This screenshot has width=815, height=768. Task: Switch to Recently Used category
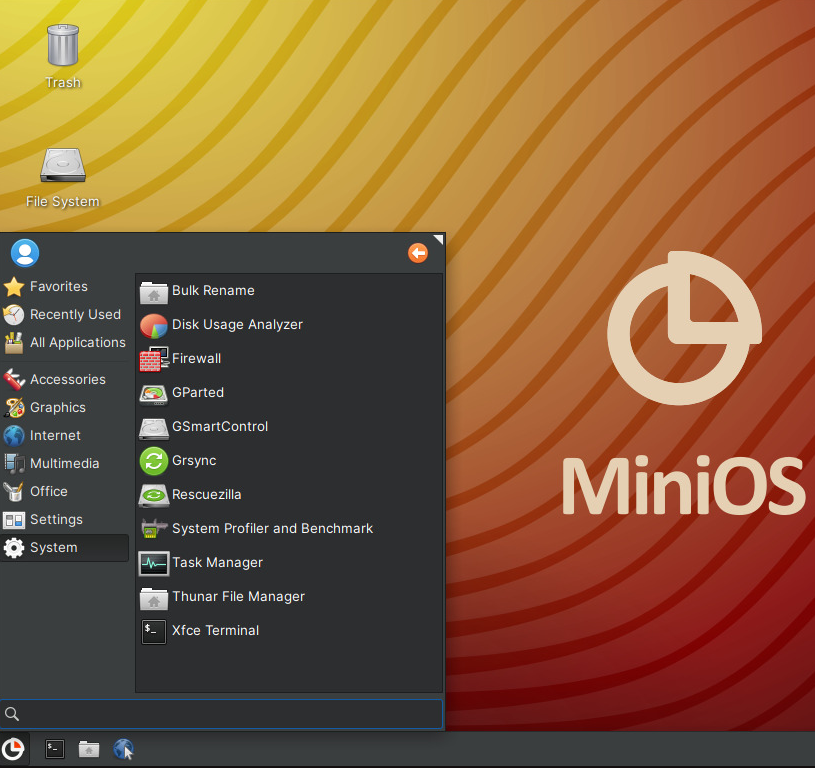point(74,315)
